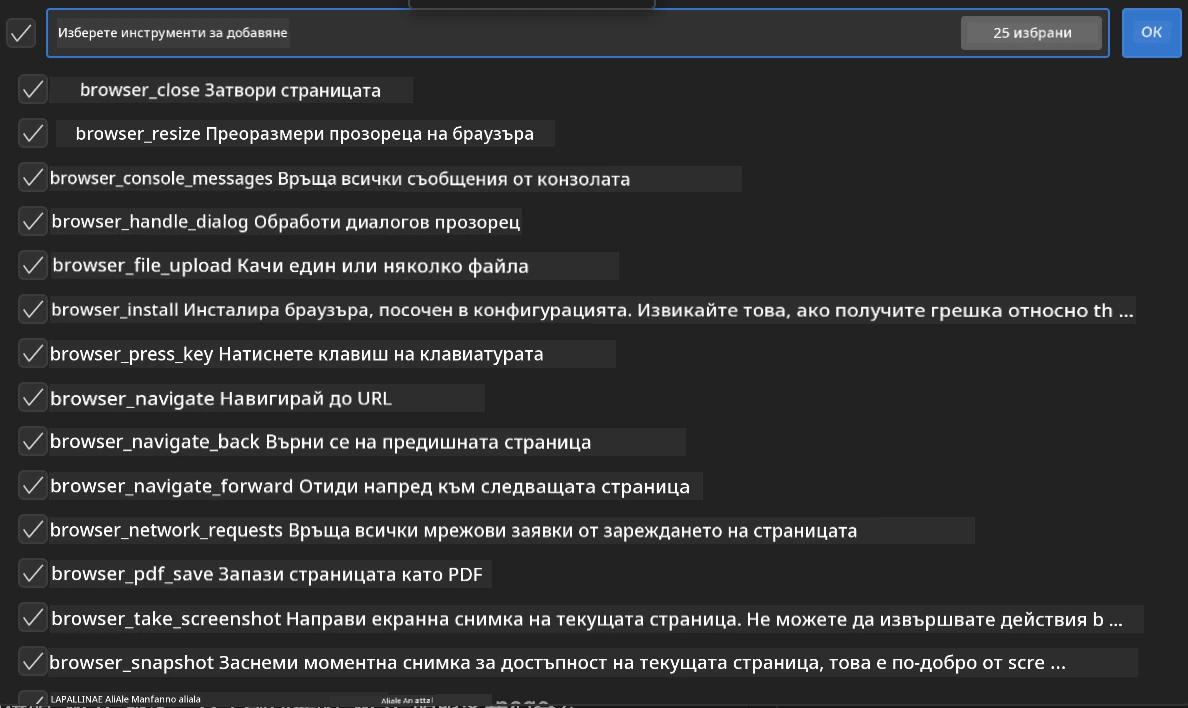Toggle the browser_resize checkbox
This screenshot has height=708, width=1188.
click(33, 133)
